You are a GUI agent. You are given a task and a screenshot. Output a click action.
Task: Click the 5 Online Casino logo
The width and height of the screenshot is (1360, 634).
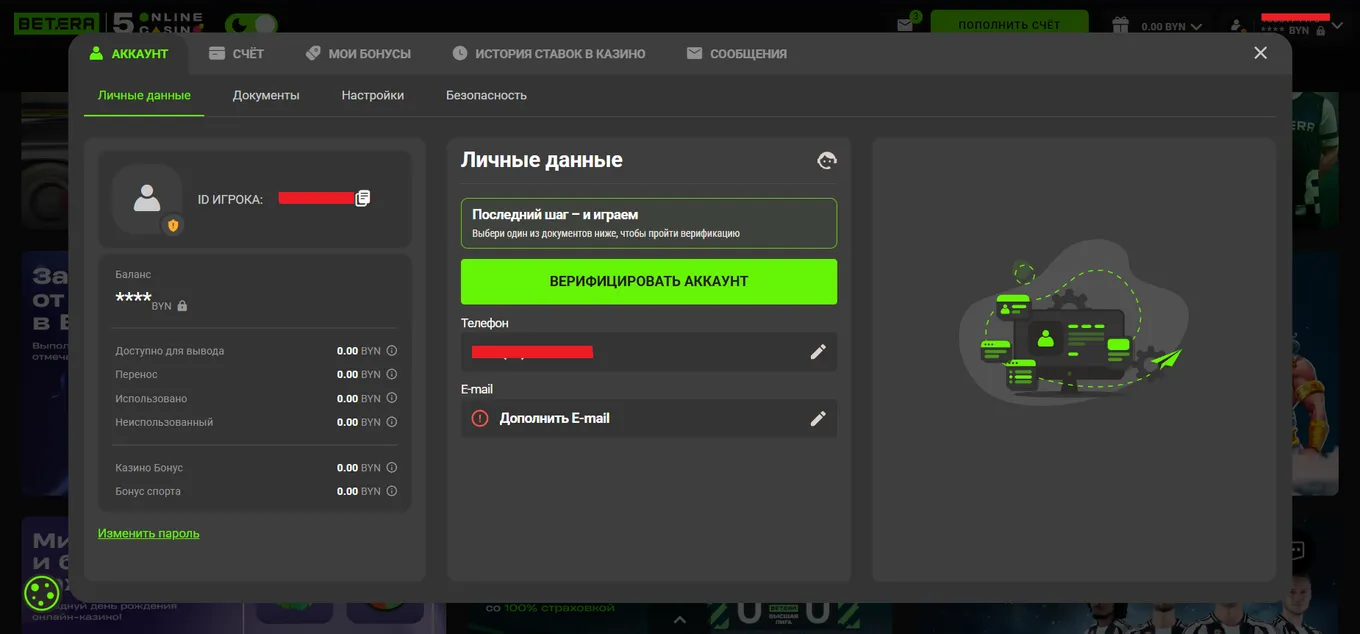[158, 23]
